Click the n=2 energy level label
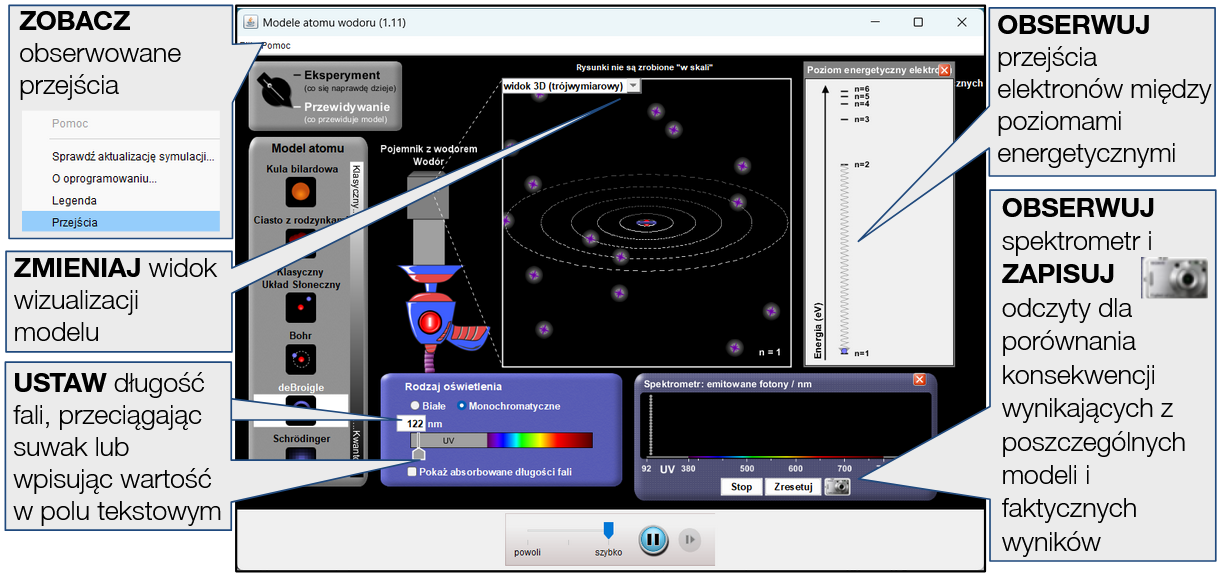This screenshot has height=578, width=1220. [861, 164]
